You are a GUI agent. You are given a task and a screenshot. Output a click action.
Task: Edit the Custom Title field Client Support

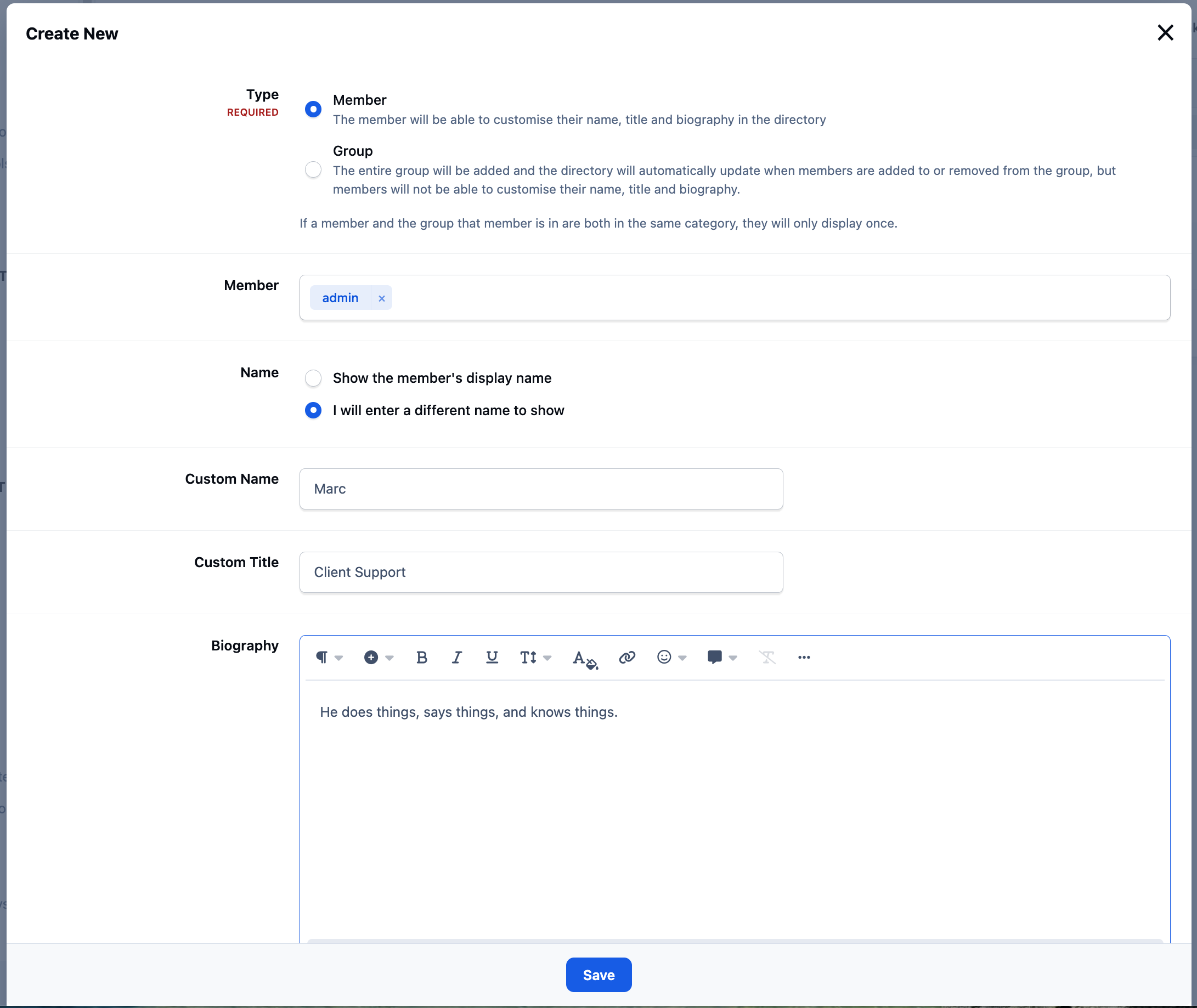click(x=541, y=573)
